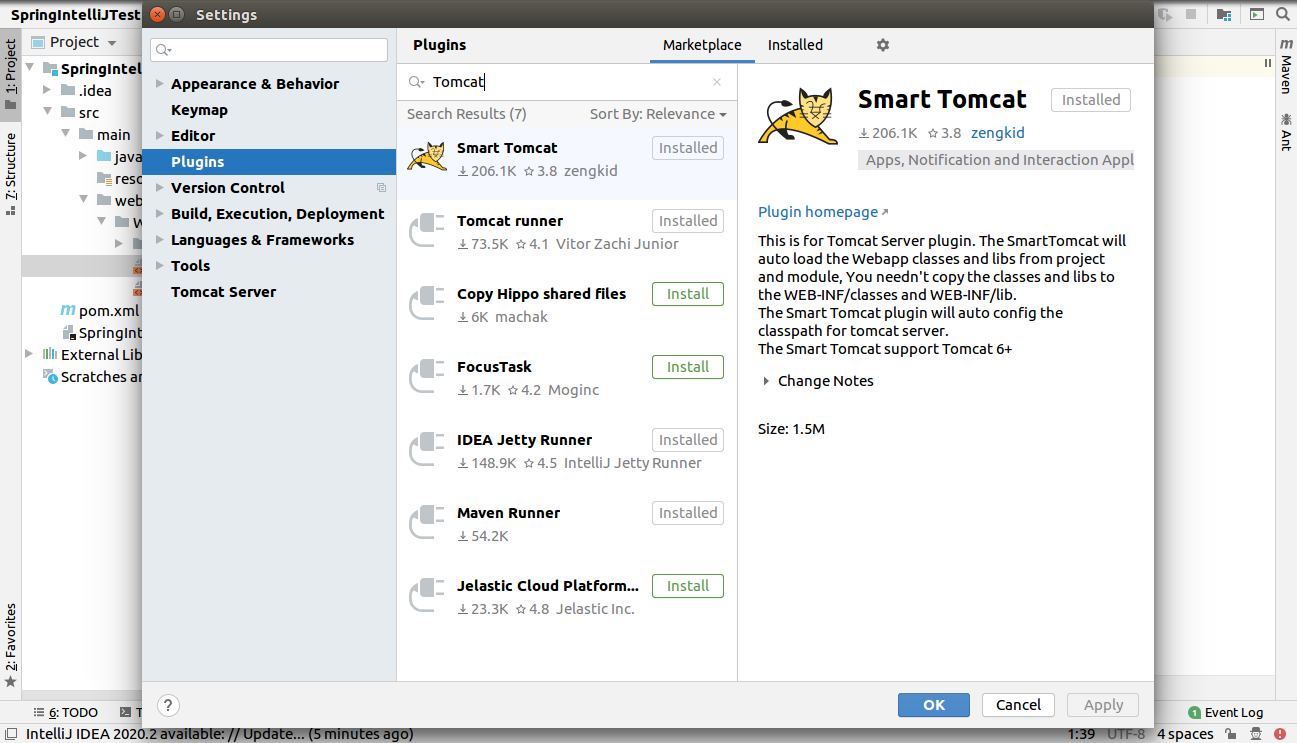Open the plugins settings gear icon
Viewport: 1297px width, 743px height.
[882, 45]
